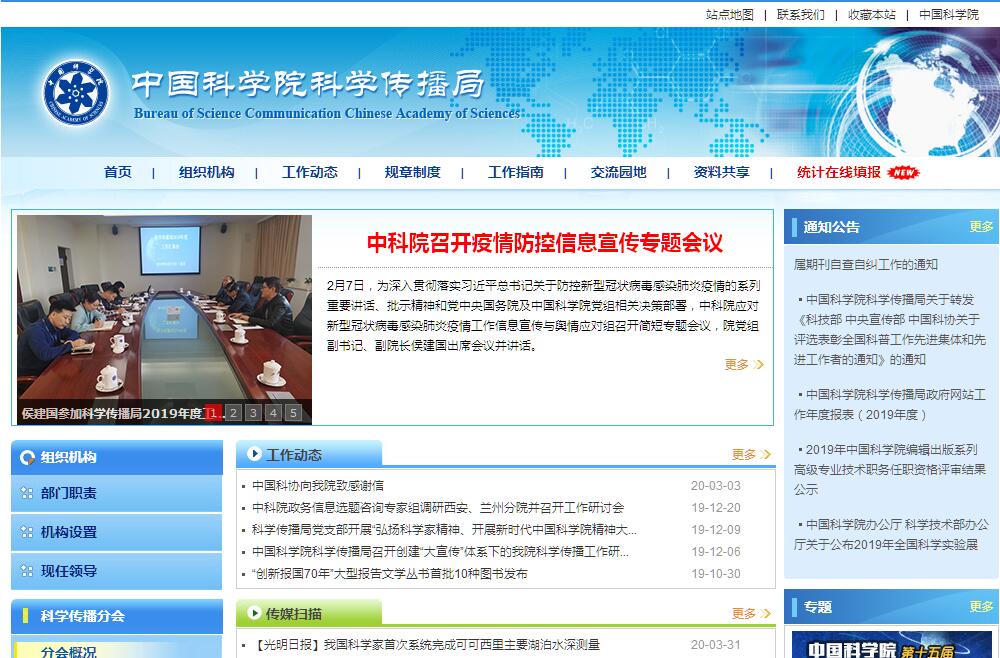
Task: Select slide 1 in the carousel
Action: (214, 413)
